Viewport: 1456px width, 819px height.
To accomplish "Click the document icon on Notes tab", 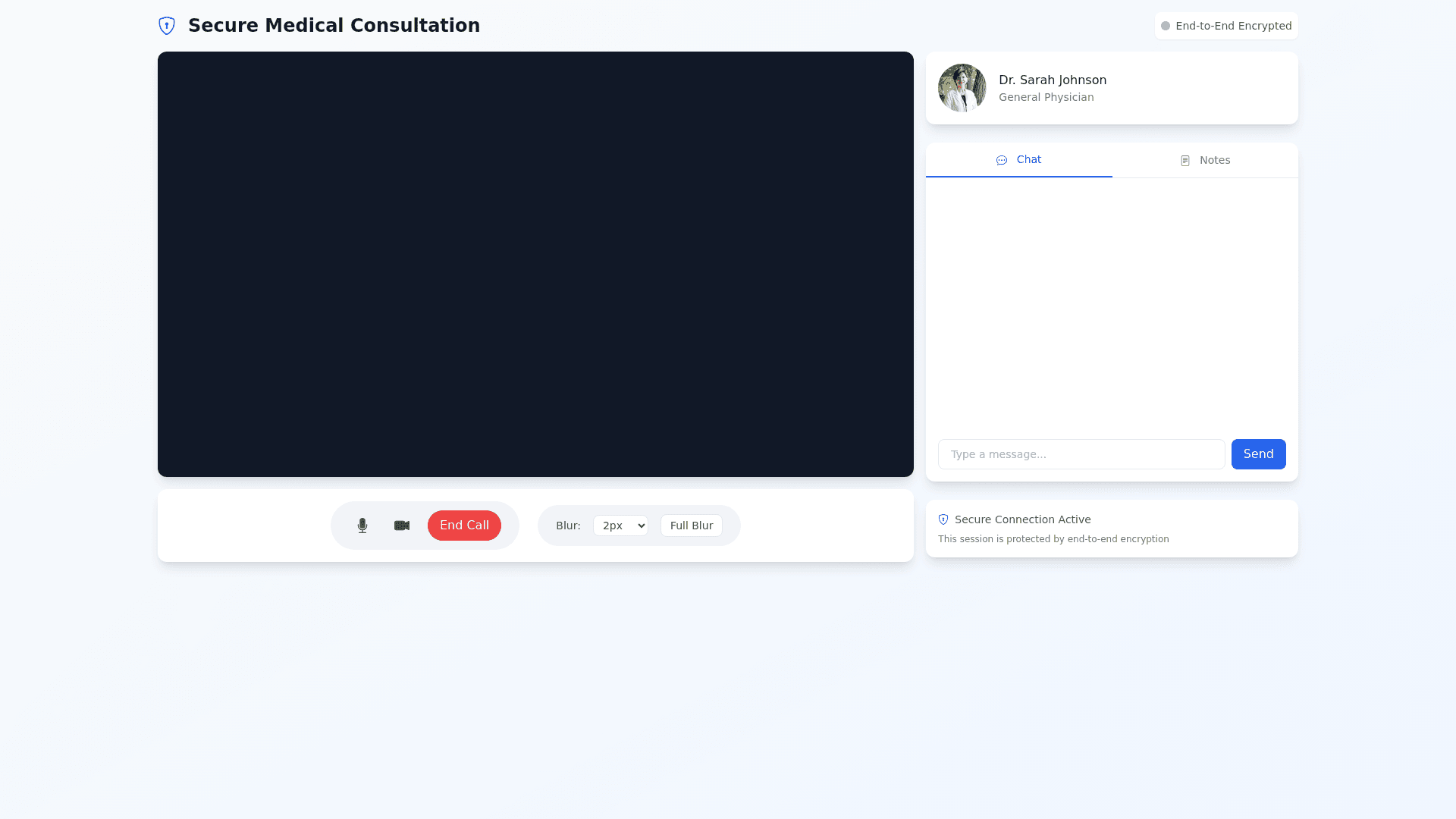I will click(1185, 161).
